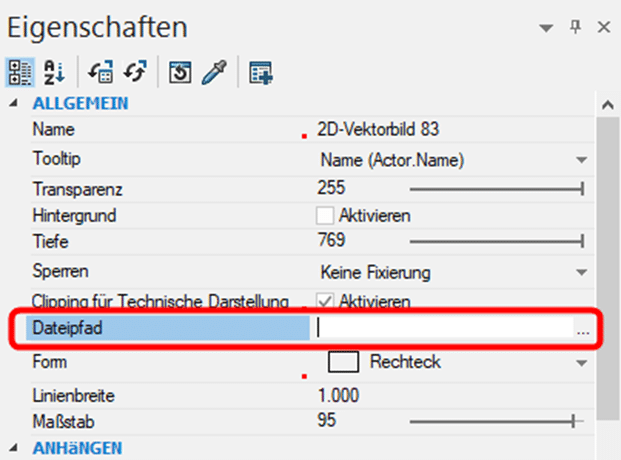
Task: Open the Sperren dropdown list
Action: (581, 272)
